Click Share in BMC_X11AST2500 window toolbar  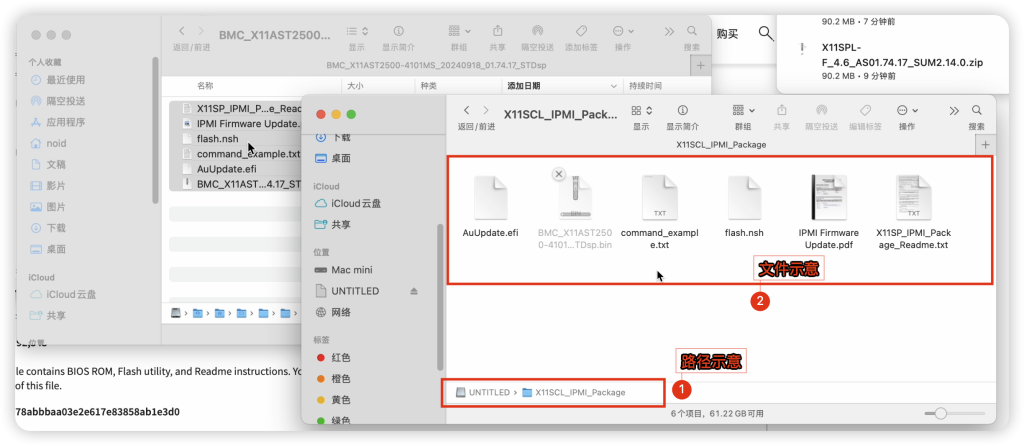point(498,31)
